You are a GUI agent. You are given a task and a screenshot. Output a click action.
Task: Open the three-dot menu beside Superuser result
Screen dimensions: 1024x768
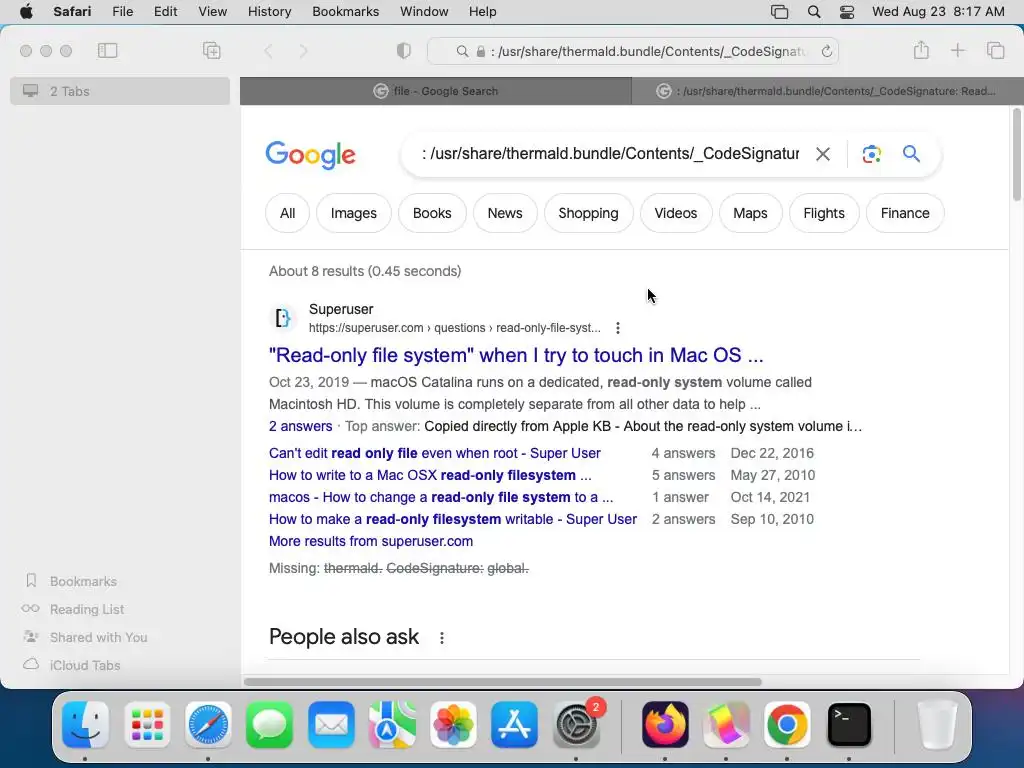(618, 328)
